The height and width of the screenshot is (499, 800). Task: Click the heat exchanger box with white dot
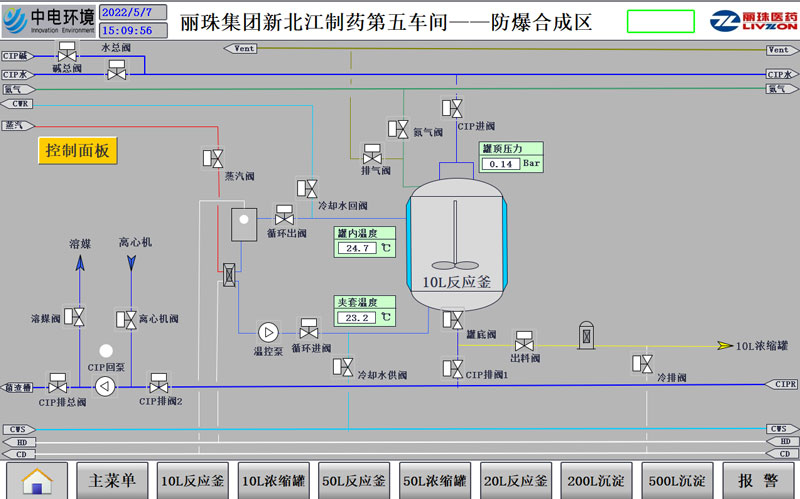[244, 224]
